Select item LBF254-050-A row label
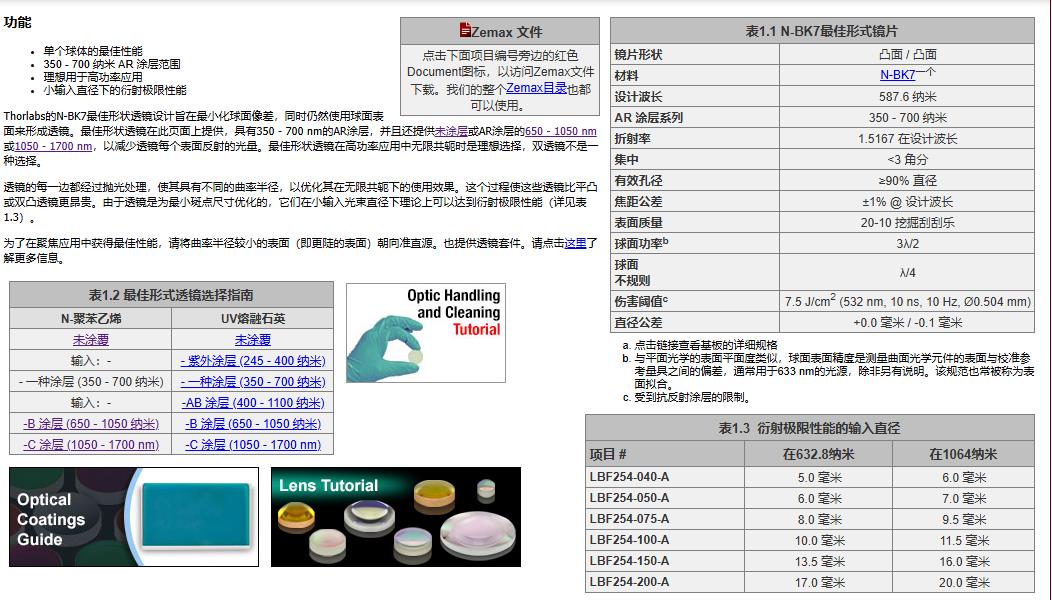The image size is (1052, 600). click(629, 498)
